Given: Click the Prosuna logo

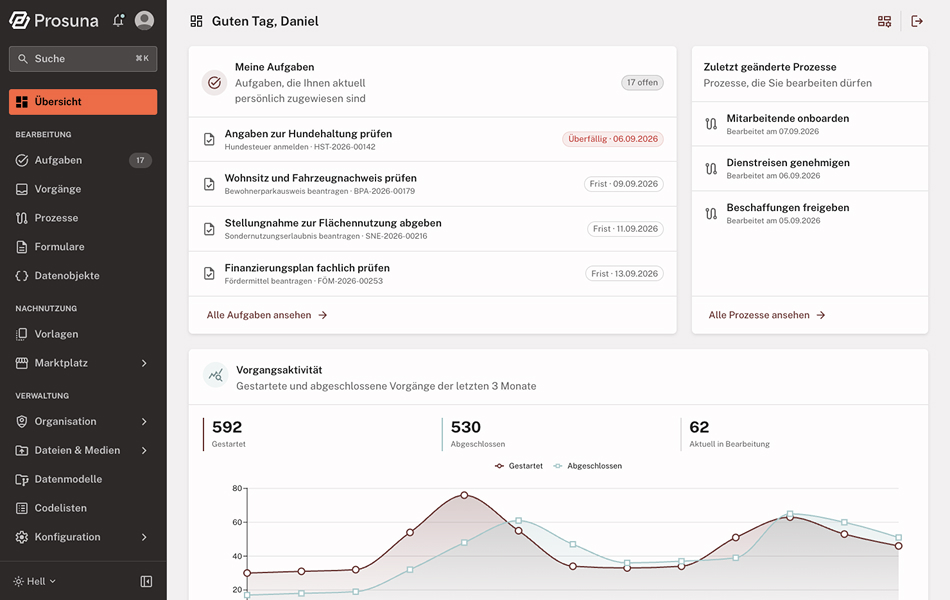Looking at the screenshot, I should (x=54, y=21).
